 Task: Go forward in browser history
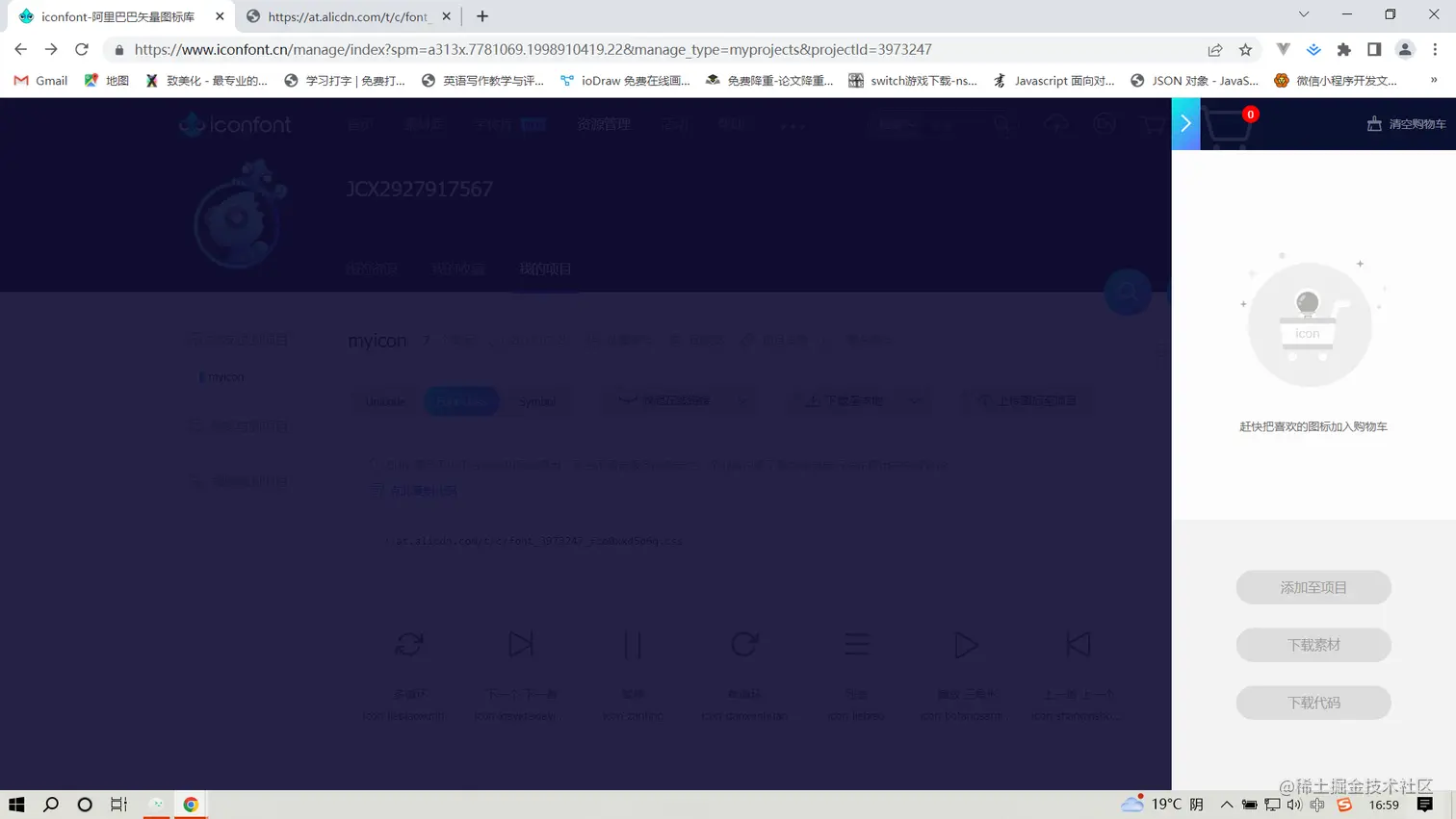tap(51, 49)
